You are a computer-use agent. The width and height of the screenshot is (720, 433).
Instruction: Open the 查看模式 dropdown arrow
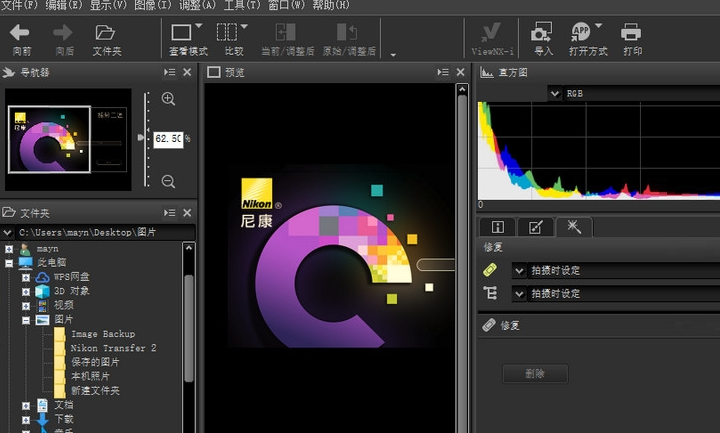pyautogui.click(x=199, y=26)
